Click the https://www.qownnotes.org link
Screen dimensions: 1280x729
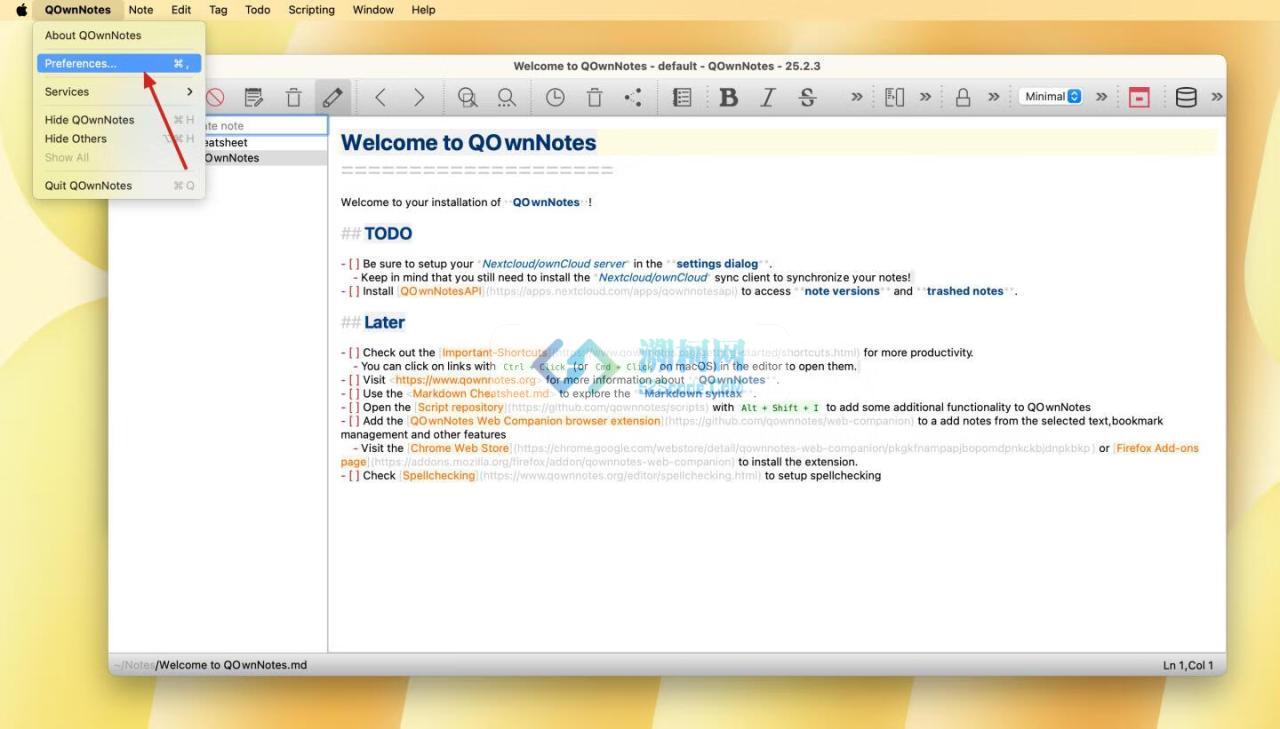click(x=466, y=380)
